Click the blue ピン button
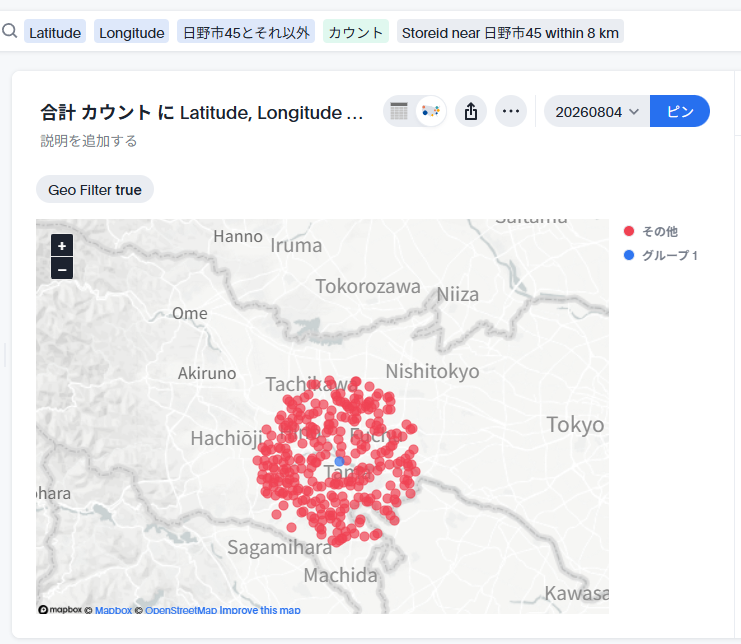 point(680,112)
